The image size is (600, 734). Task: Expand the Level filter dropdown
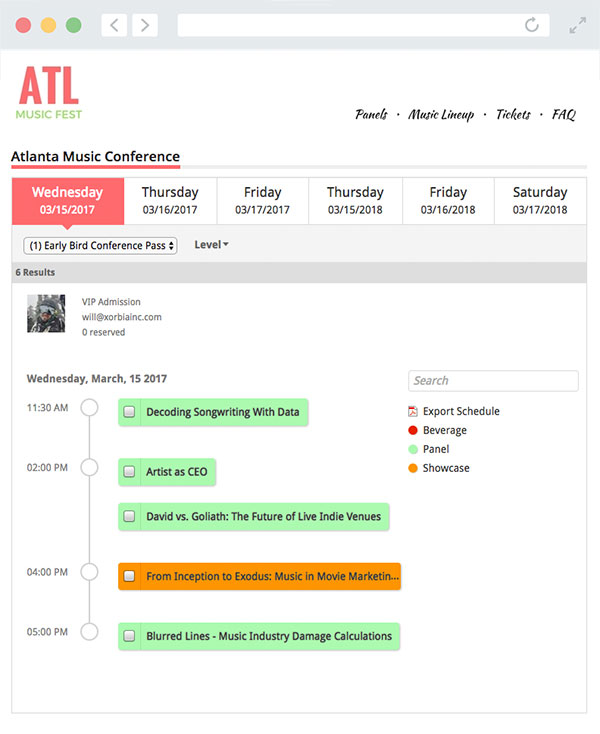coord(211,245)
